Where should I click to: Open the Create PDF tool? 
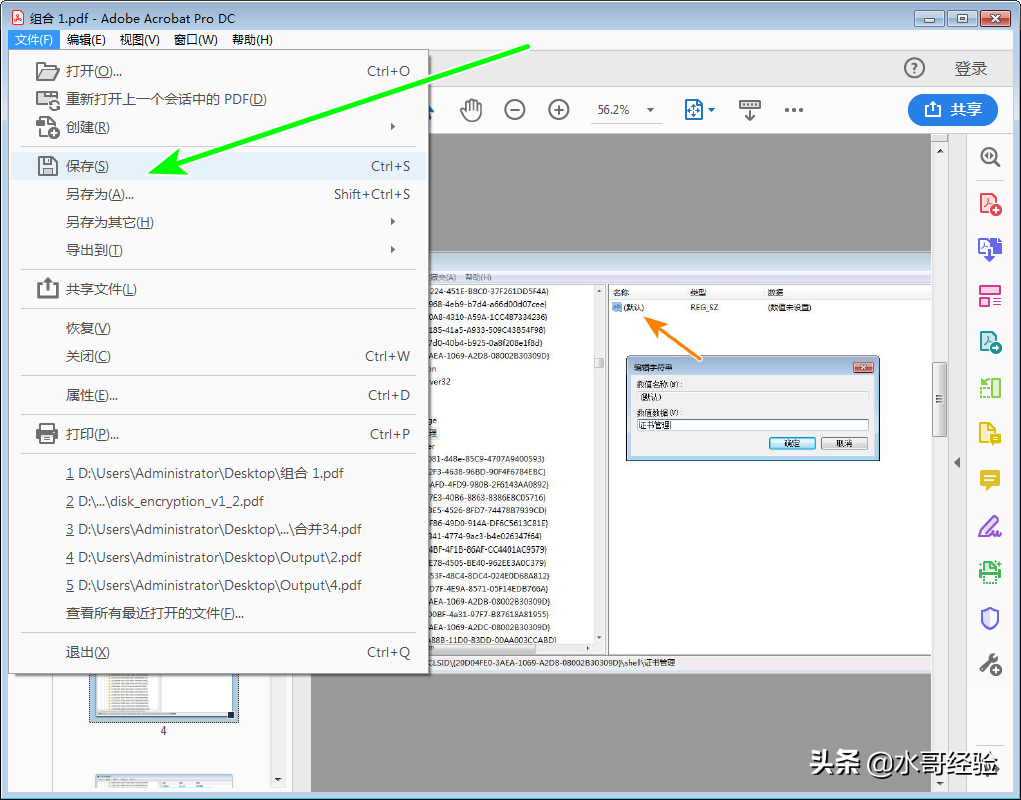click(990, 204)
